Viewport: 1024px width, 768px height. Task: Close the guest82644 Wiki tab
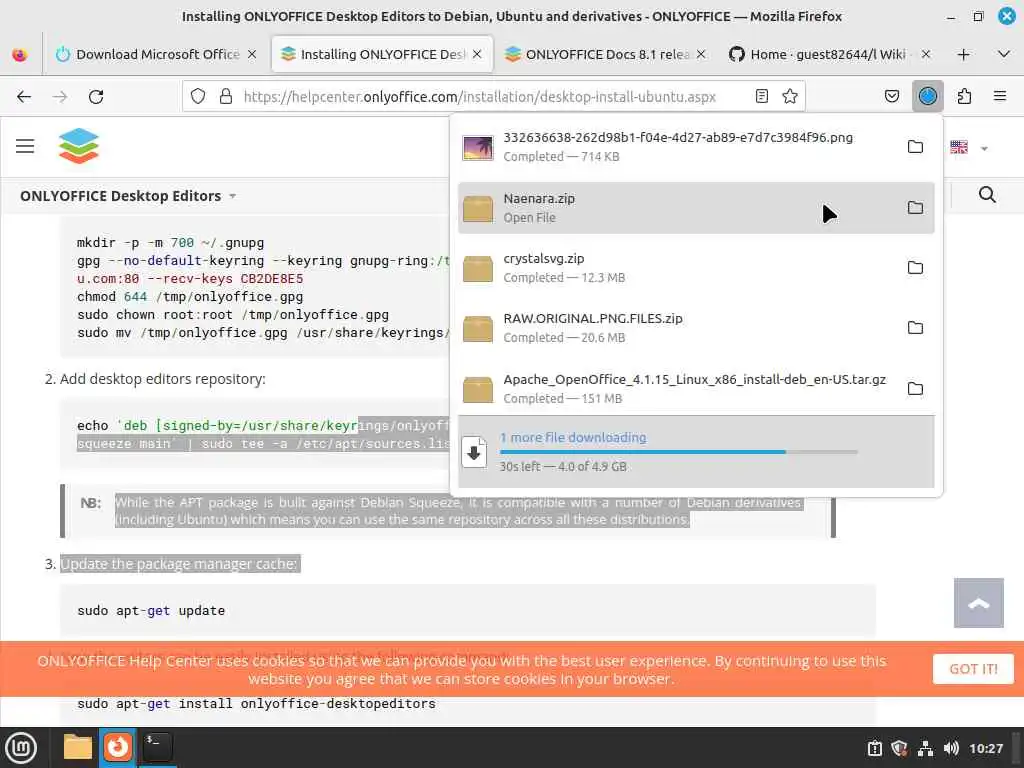[925, 55]
